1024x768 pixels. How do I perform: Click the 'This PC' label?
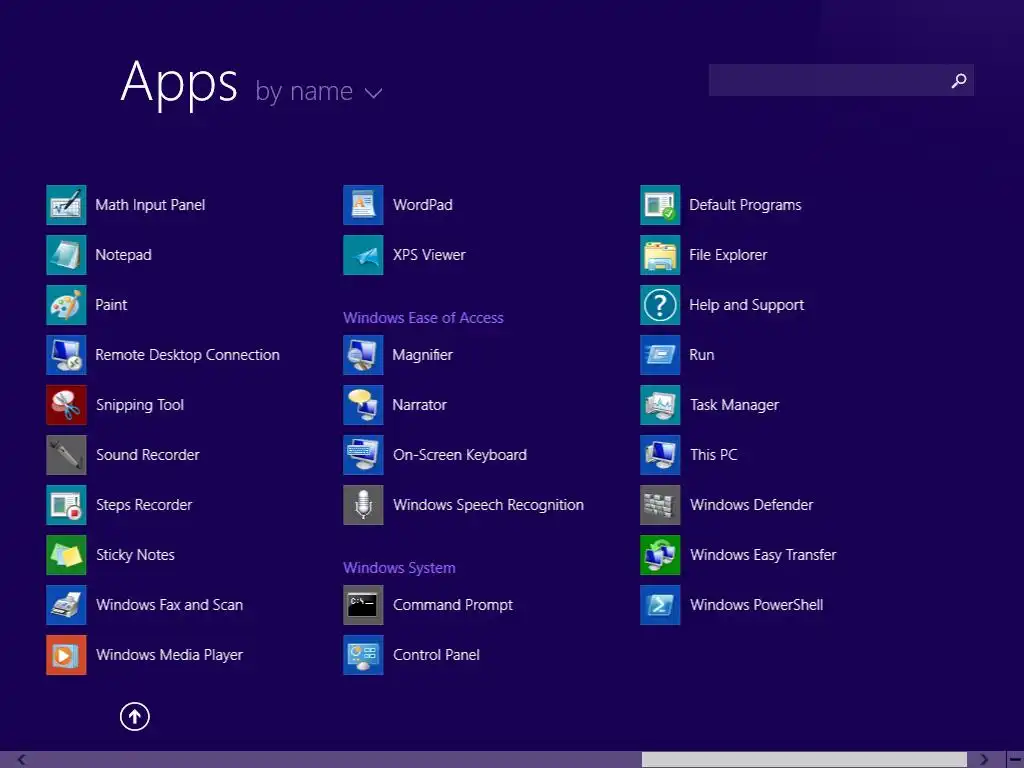click(714, 455)
